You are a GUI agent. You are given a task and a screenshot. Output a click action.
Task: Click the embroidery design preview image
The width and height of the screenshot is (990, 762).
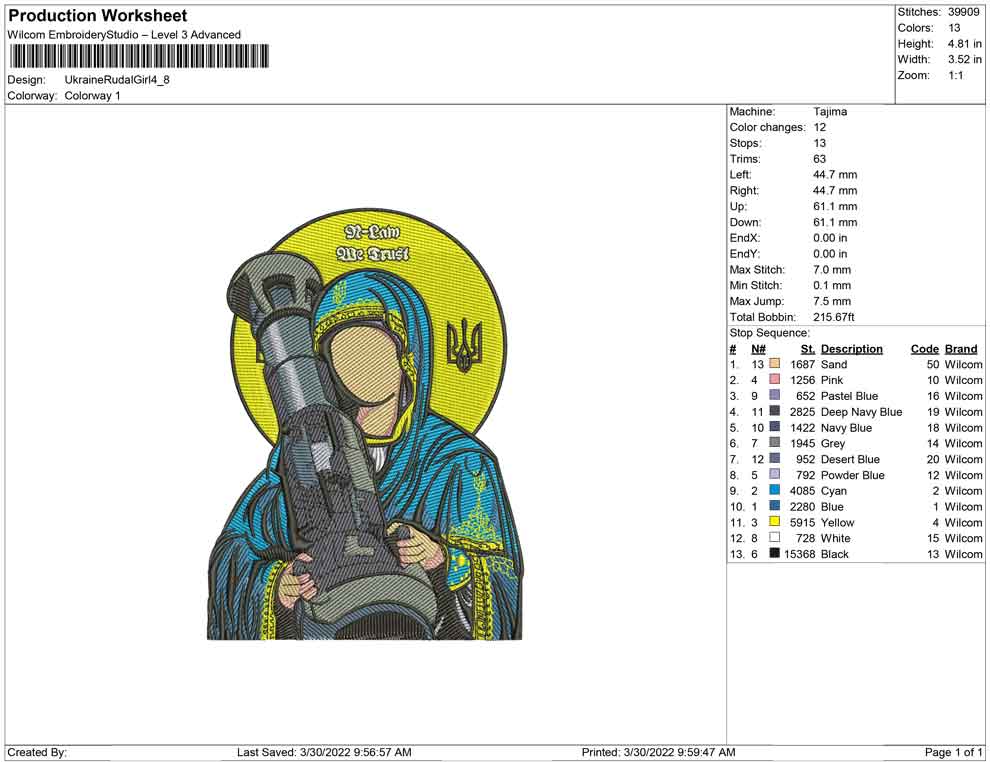coord(365,424)
